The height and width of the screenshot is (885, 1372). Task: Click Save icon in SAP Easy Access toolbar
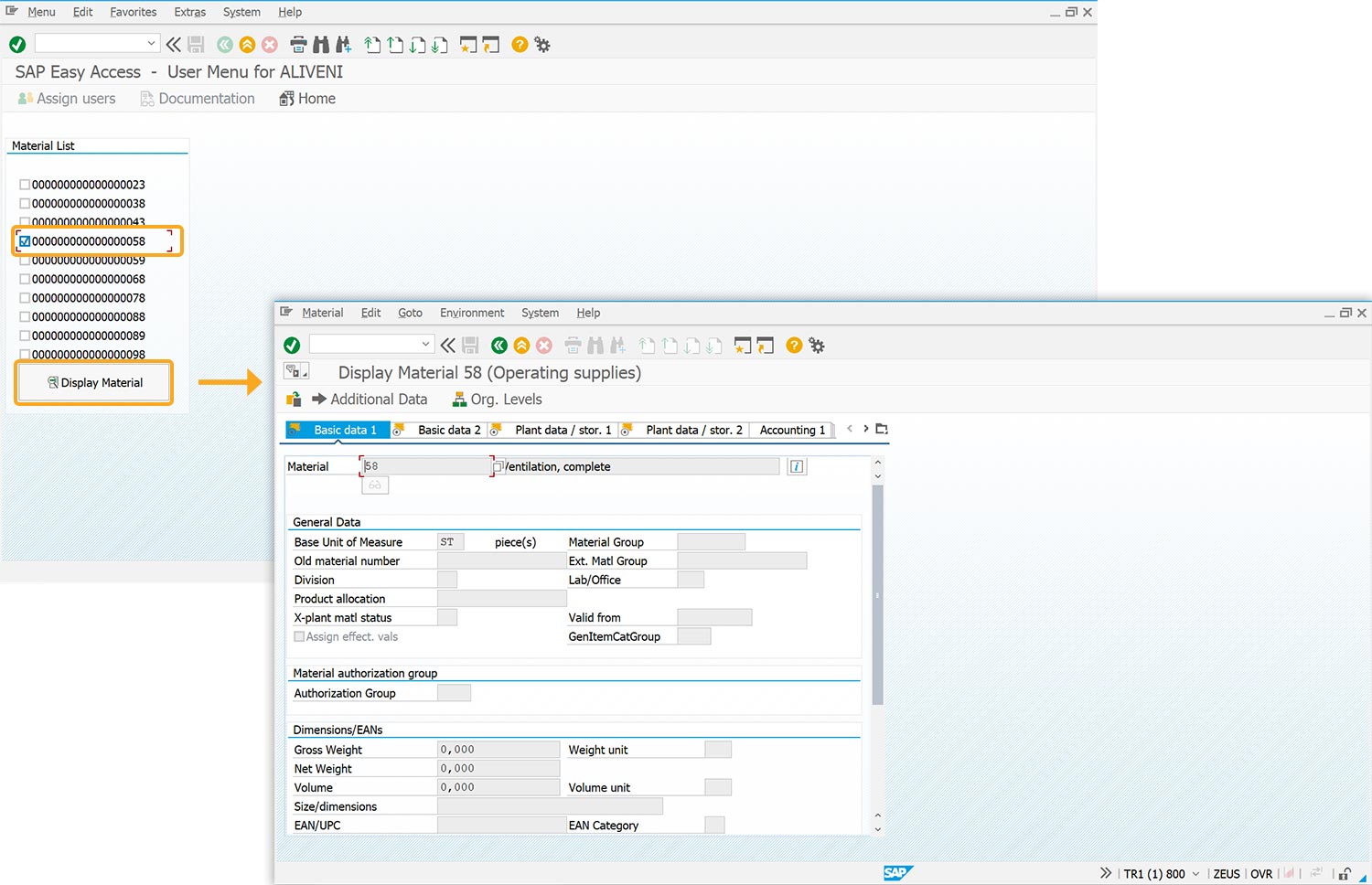(x=196, y=44)
